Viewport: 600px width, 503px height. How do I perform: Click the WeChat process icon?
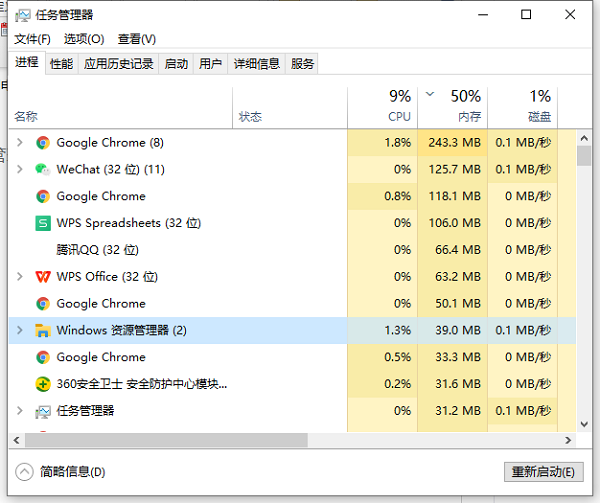pyautogui.click(x=43, y=169)
